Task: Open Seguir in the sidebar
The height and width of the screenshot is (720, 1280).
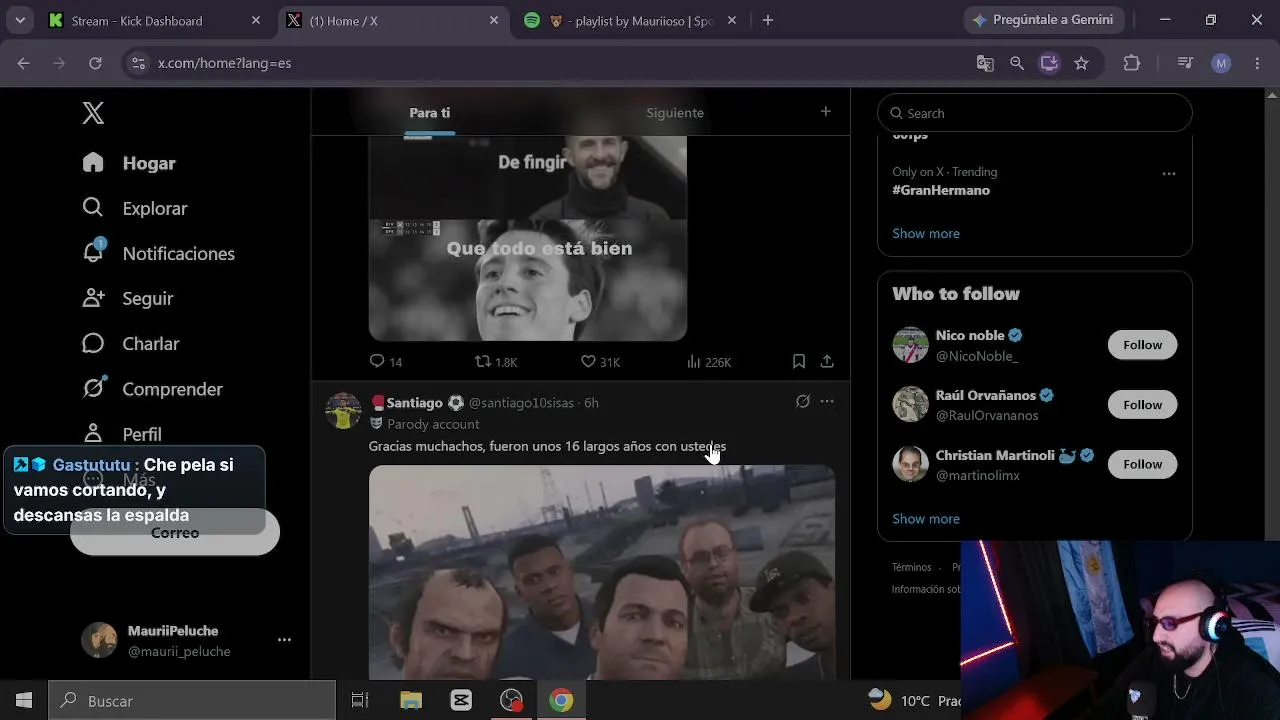Action: (x=128, y=298)
